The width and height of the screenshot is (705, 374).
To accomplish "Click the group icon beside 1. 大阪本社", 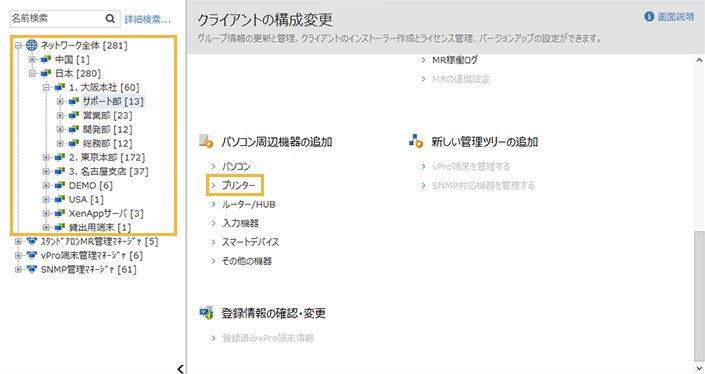I will click(x=60, y=87).
